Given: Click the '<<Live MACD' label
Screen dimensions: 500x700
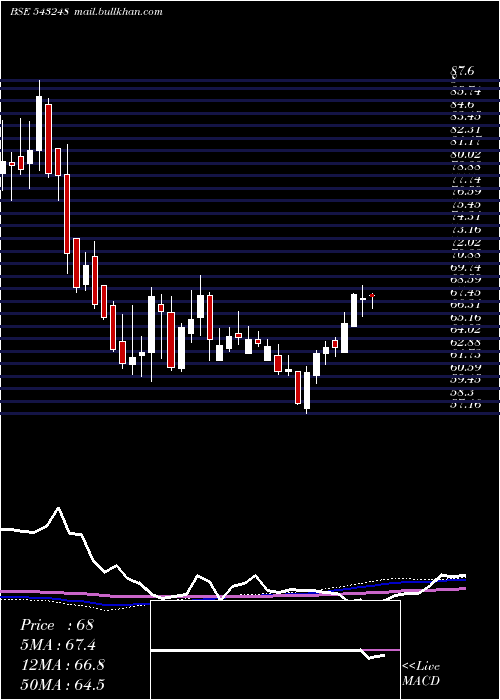Looking at the screenshot, I should tap(421, 674).
